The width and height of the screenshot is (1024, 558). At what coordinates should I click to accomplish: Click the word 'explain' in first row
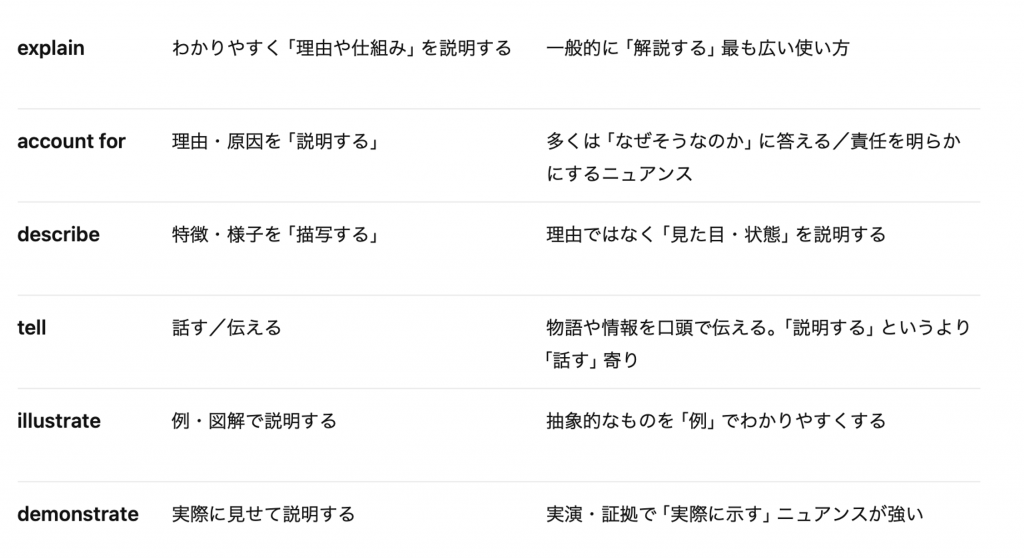tap(51, 48)
